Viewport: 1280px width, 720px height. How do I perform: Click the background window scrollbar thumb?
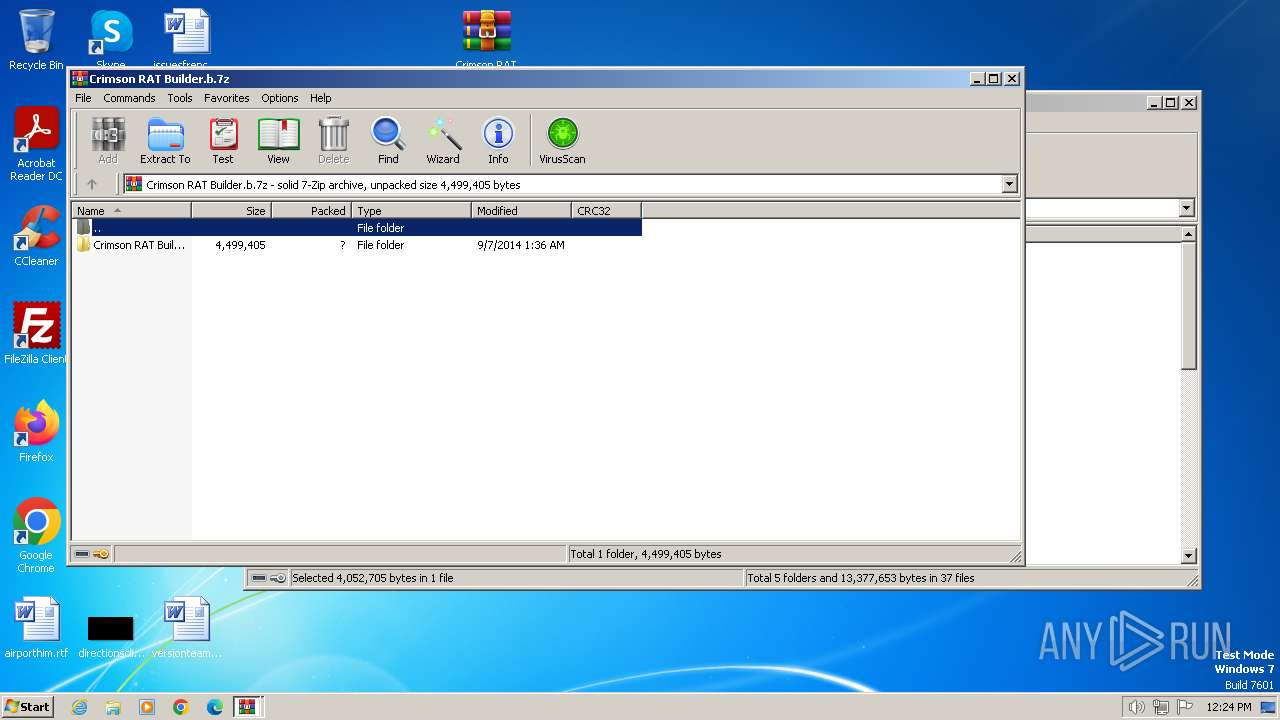(x=1188, y=305)
